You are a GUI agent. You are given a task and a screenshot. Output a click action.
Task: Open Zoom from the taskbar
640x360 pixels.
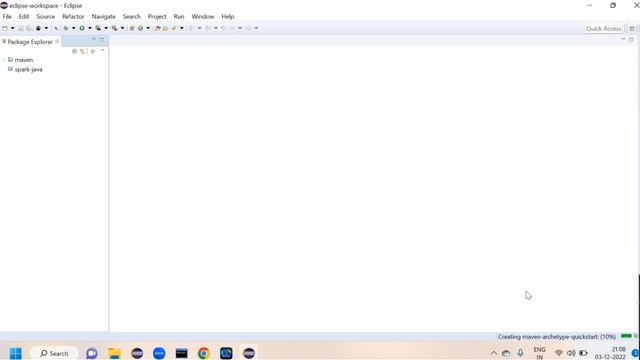(x=159, y=353)
